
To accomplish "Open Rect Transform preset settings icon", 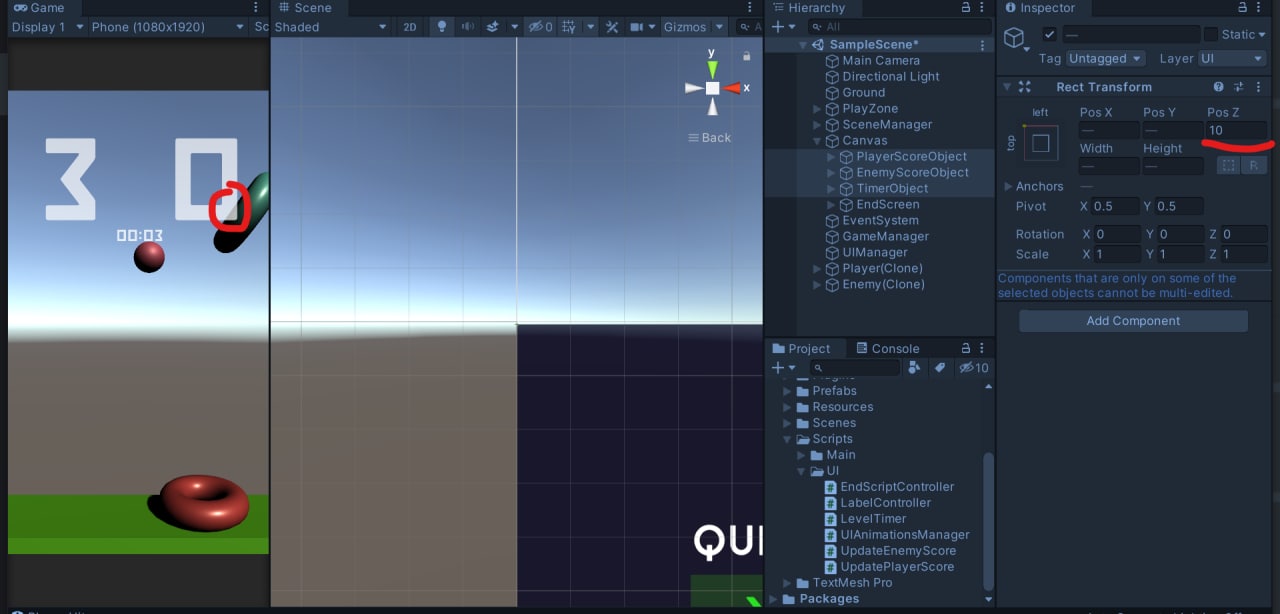I will [1239, 87].
